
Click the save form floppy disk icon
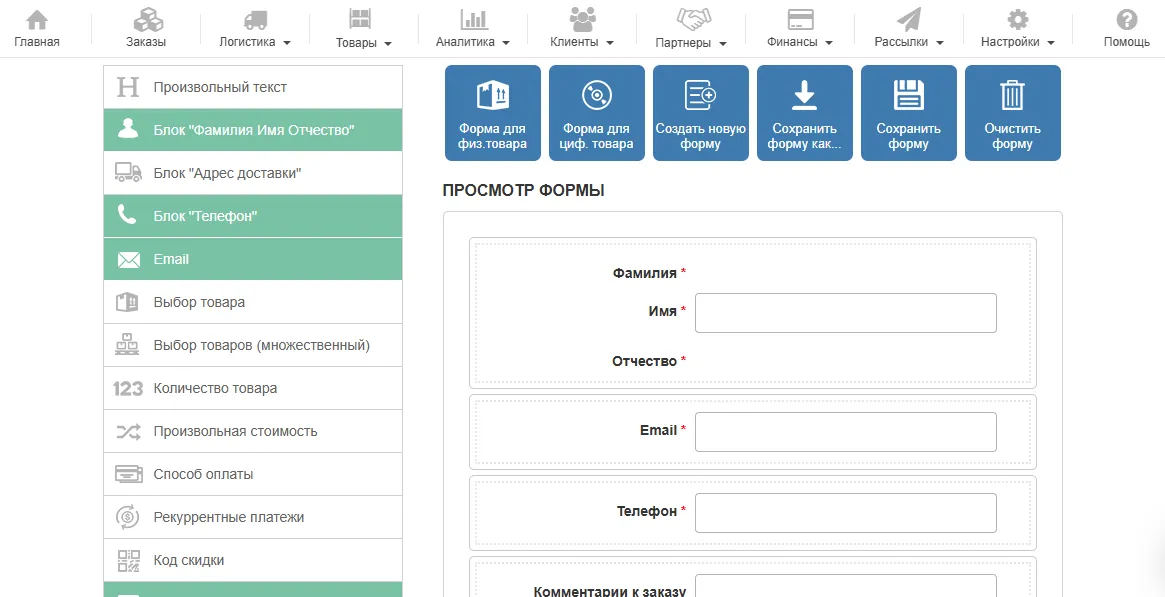coord(909,96)
